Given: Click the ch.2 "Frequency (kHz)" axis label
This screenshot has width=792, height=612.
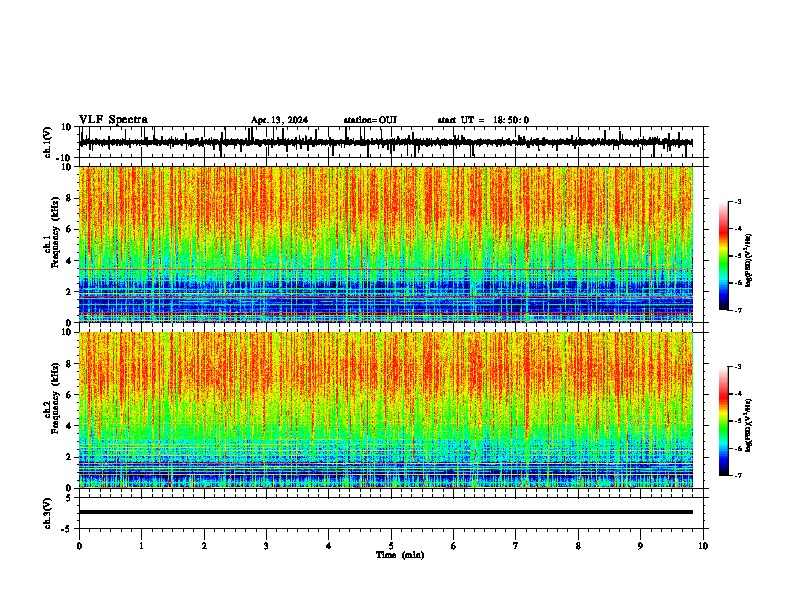Looking at the screenshot, I should (x=56, y=398).
